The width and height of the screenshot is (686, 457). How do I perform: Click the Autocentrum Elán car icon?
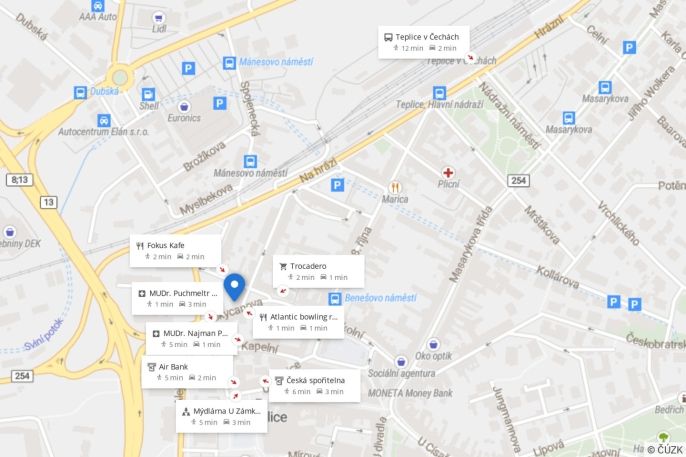click(104, 120)
